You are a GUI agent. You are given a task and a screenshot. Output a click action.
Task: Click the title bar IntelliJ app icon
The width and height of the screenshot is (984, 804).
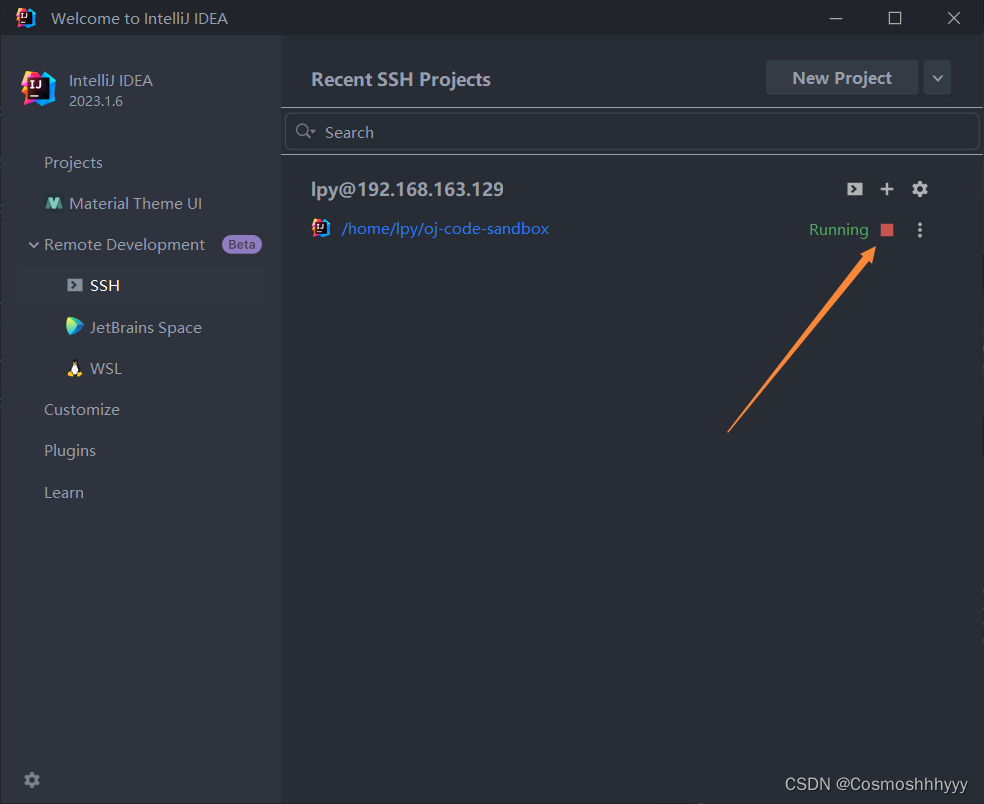[x=26, y=18]
